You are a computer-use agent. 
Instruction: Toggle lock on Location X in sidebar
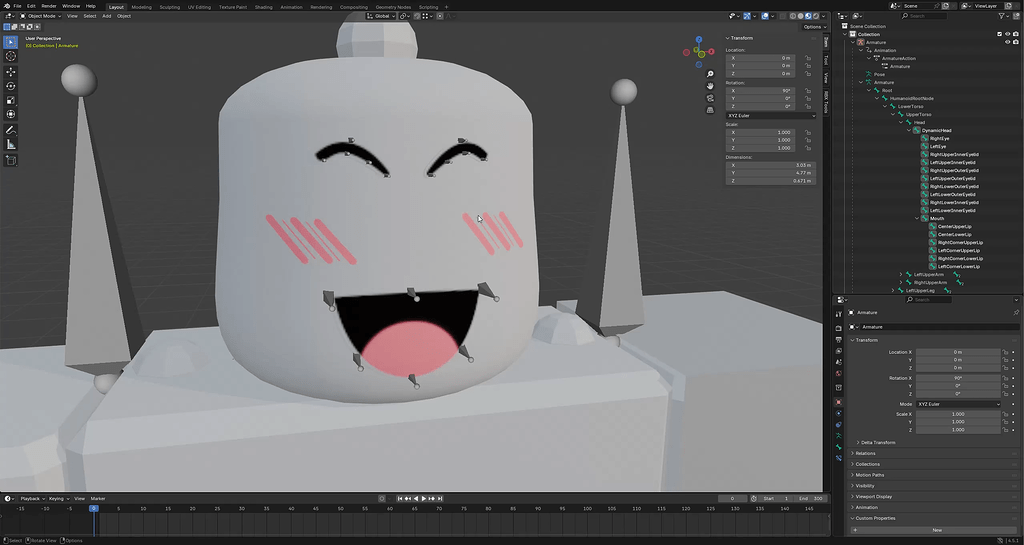pyautogui.click(x=808, y=58)
